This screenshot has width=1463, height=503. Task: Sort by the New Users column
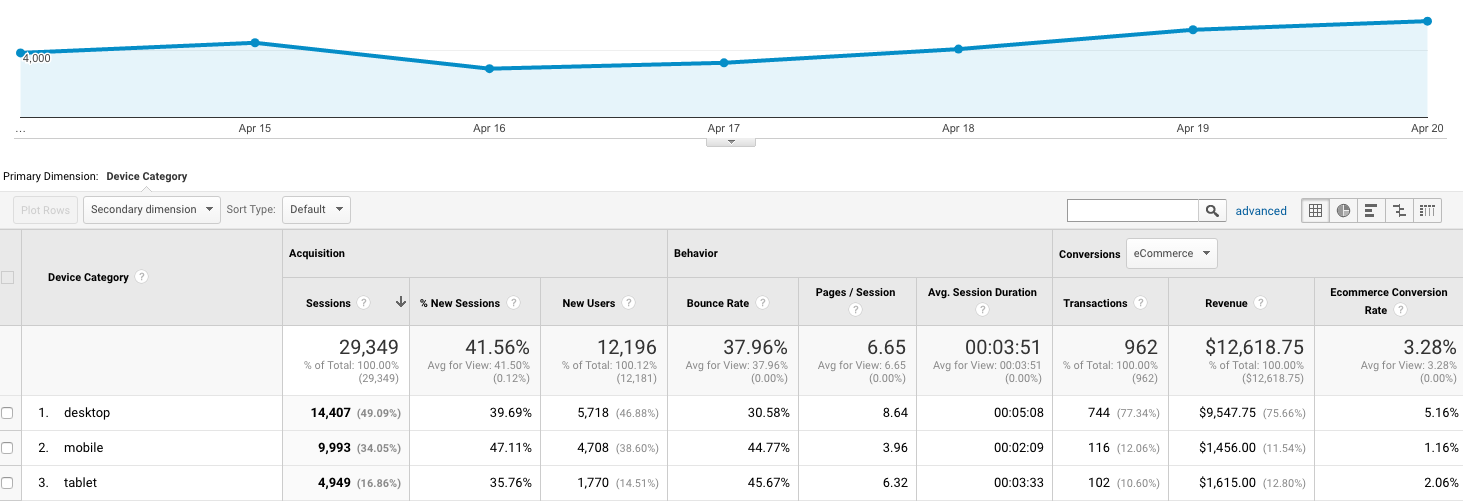coord(589,303)
